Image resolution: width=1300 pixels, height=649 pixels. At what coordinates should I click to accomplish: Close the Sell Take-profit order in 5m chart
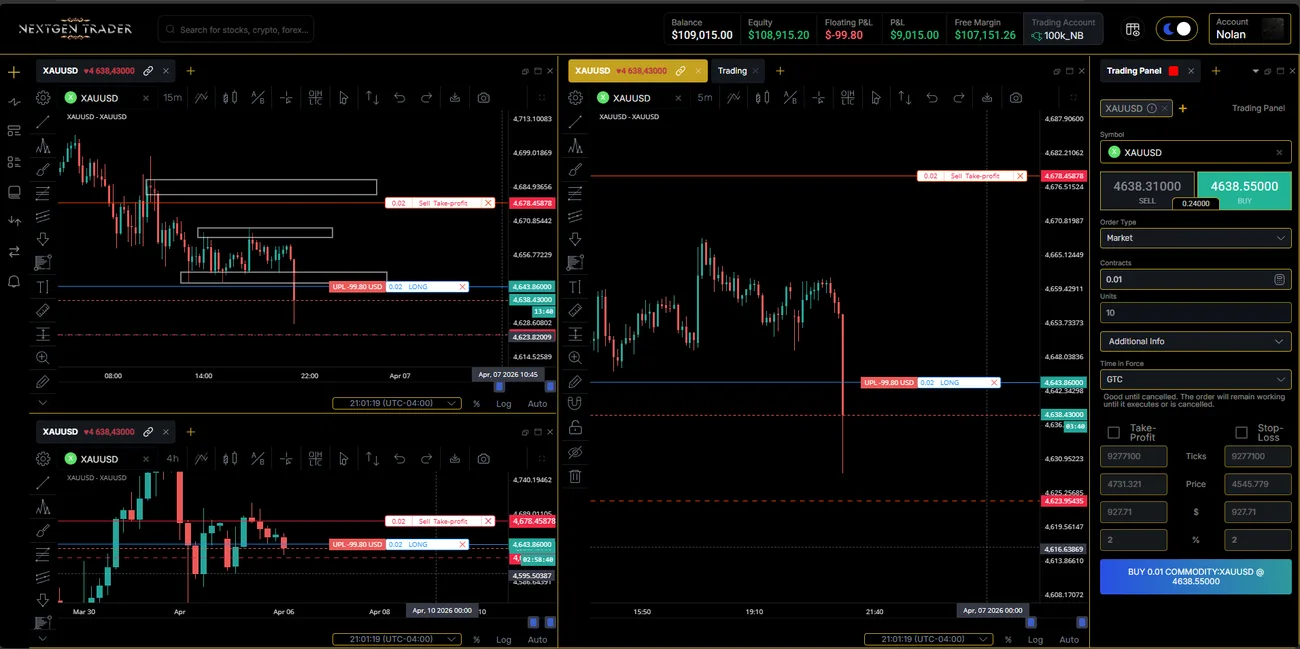pyautogui.click(x=1020, y=176)
